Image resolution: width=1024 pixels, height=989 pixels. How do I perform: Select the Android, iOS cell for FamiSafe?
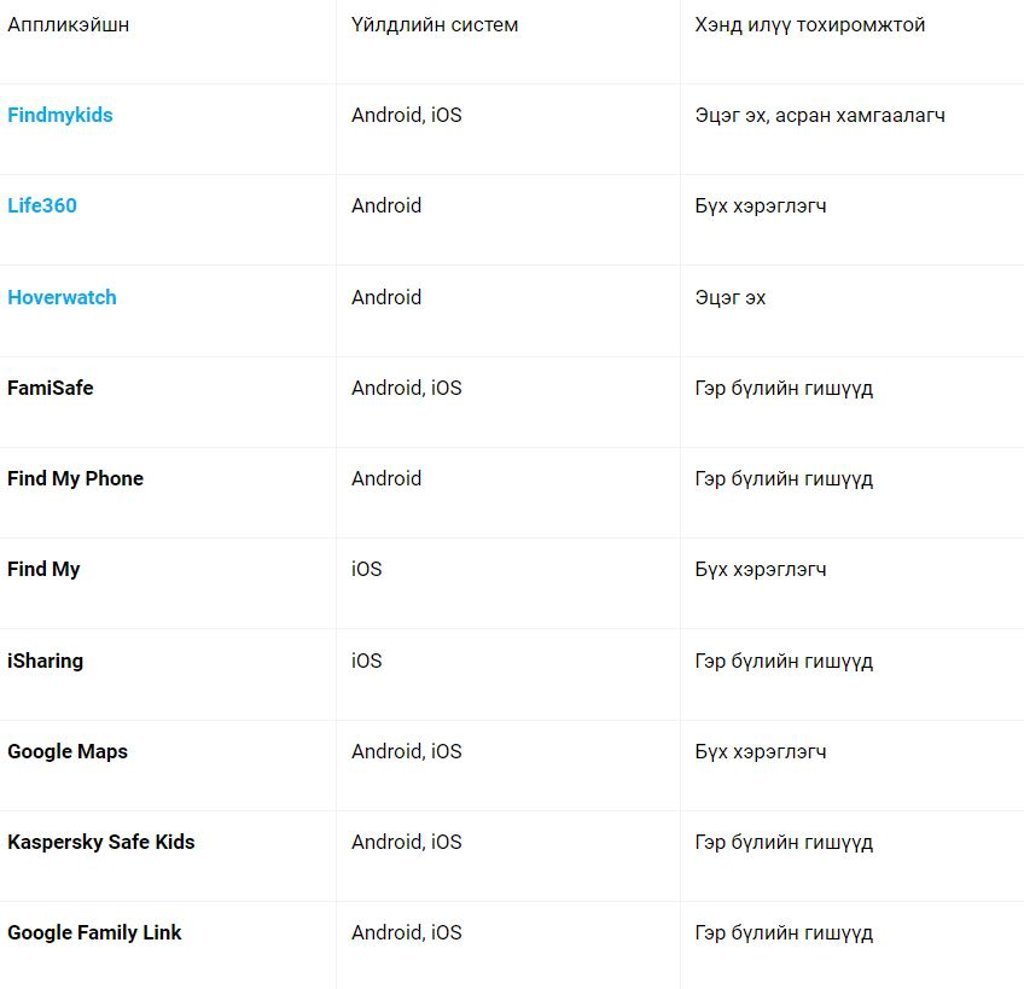coord(406,388)
